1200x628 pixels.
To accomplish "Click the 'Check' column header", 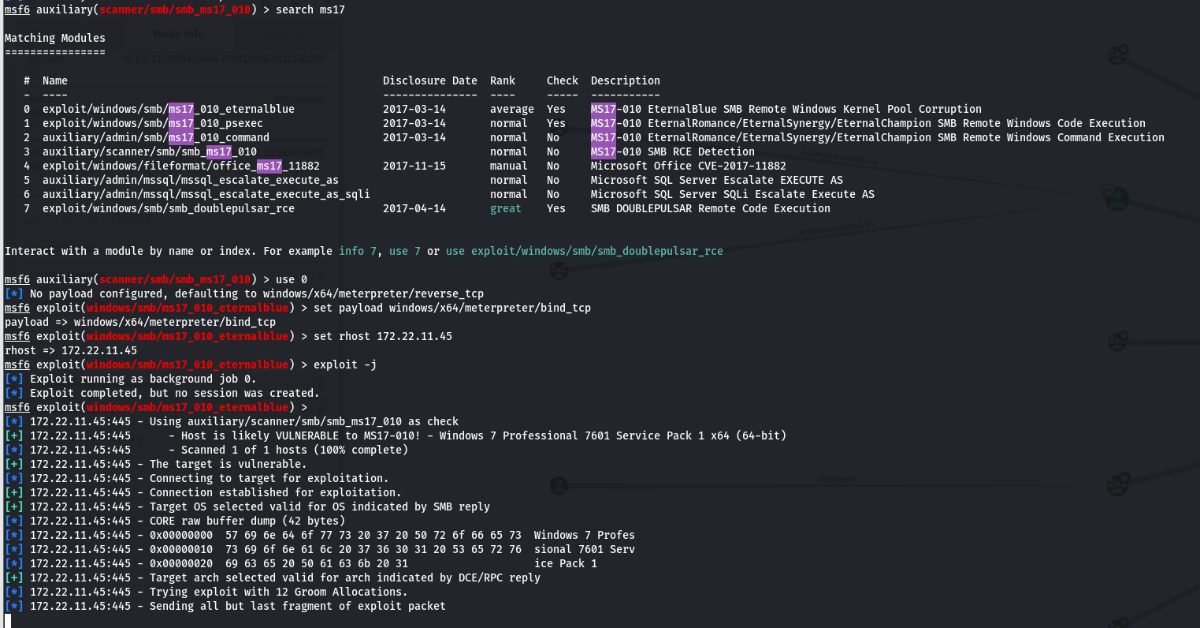I will tap(562, 80).
